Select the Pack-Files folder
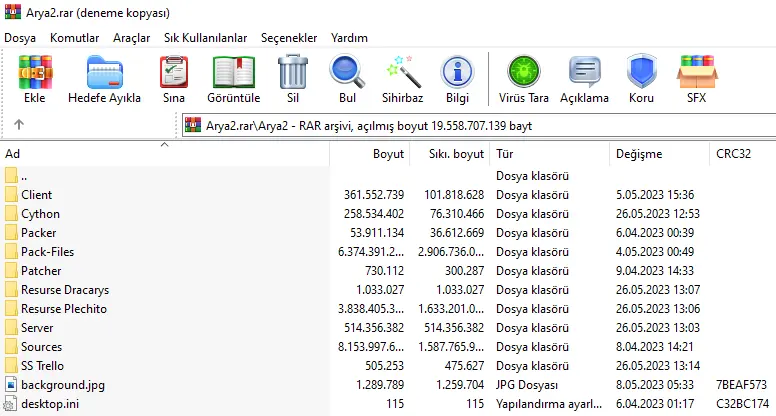The image size is (776, 416). pyautogui.click(x=47, y=252)
